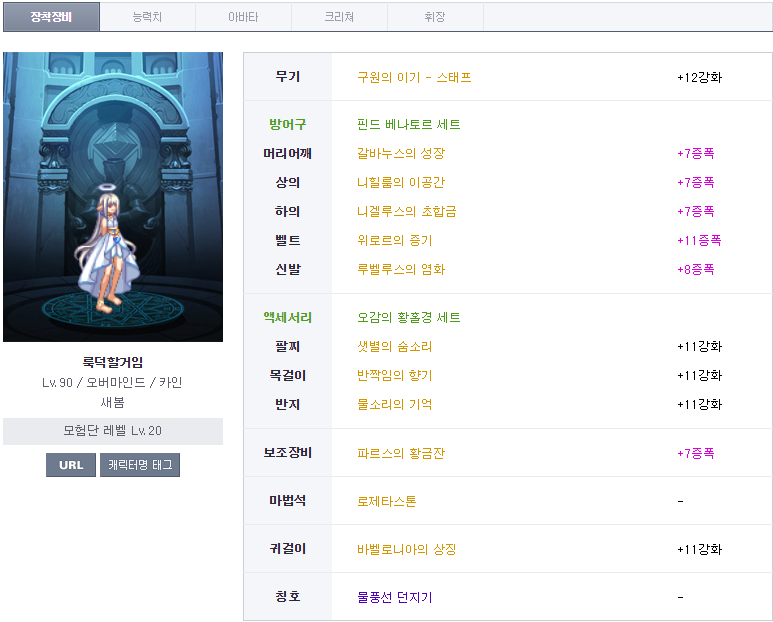Click armor set name 핀드 베나토르 세트
The width and height of the screenshot is (773, 622).
[409, 124]
